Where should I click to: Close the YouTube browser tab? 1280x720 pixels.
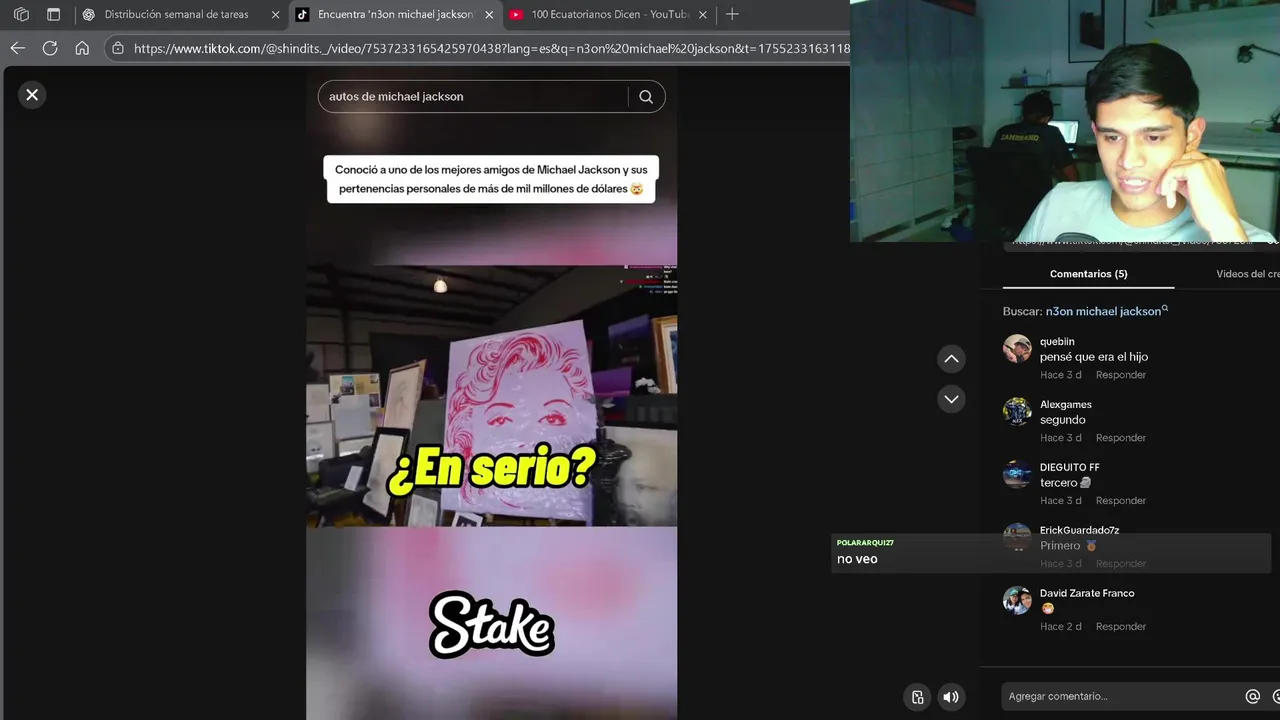point(702,15)
